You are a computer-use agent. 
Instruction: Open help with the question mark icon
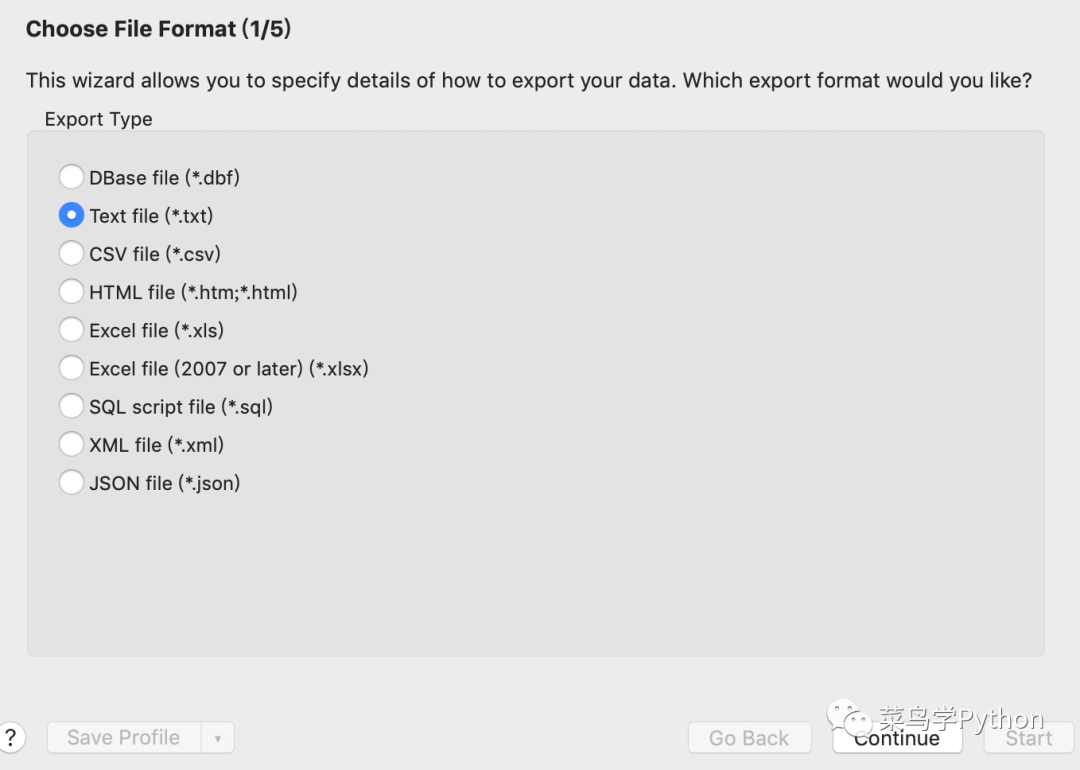coord(10,738)
